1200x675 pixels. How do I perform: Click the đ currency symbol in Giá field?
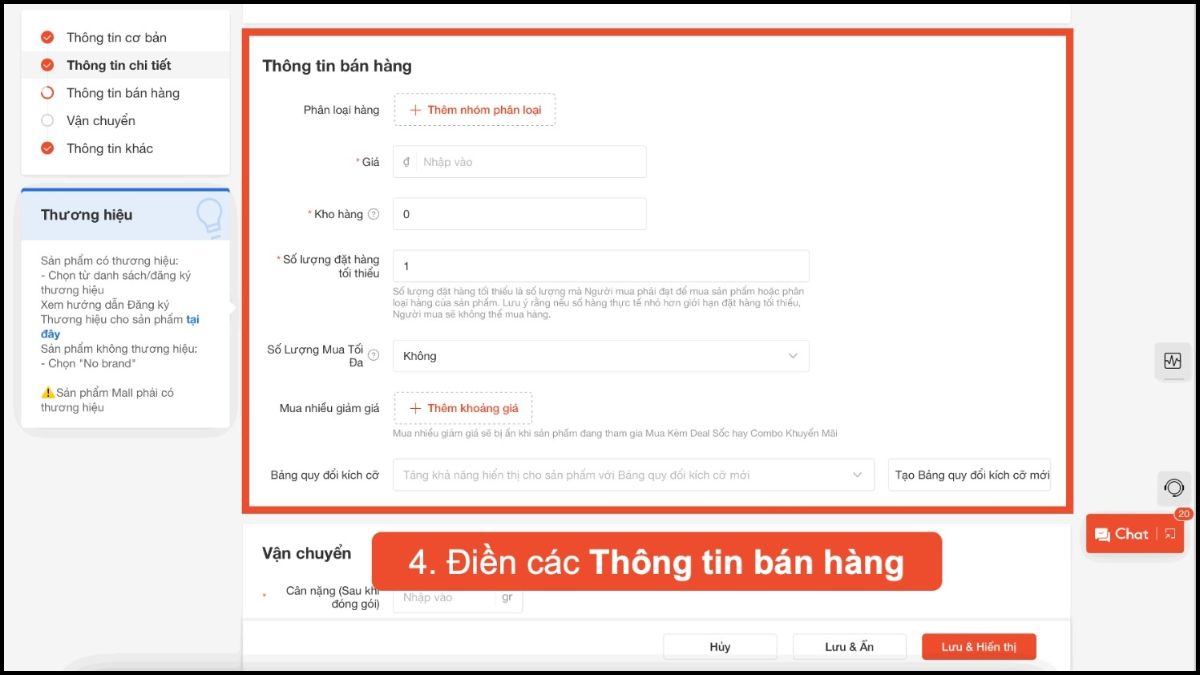click(x=406, y=162)
